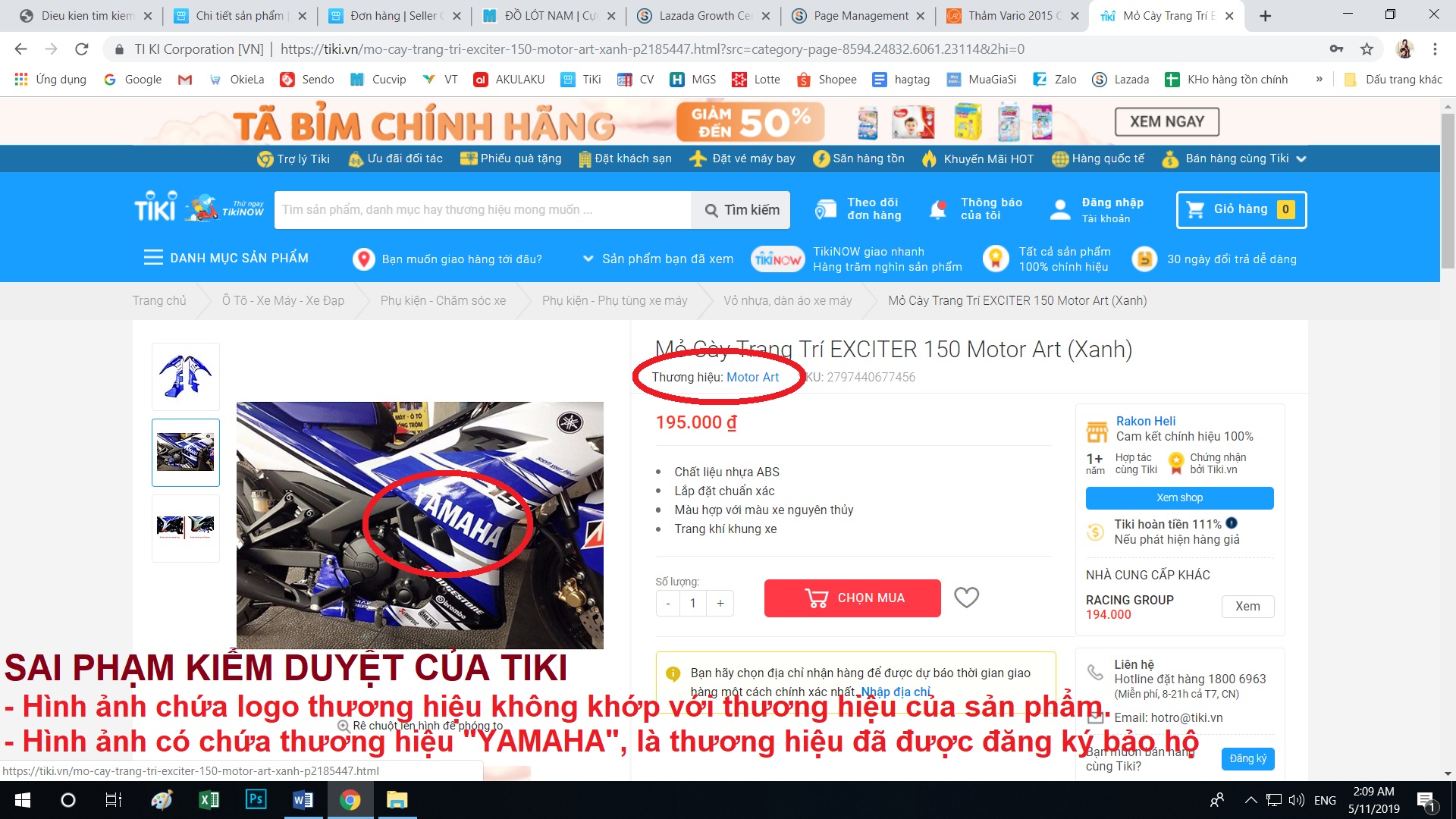Select the Phu kiện - Phụ tùng xe máy tab

(x=616, y=300)
